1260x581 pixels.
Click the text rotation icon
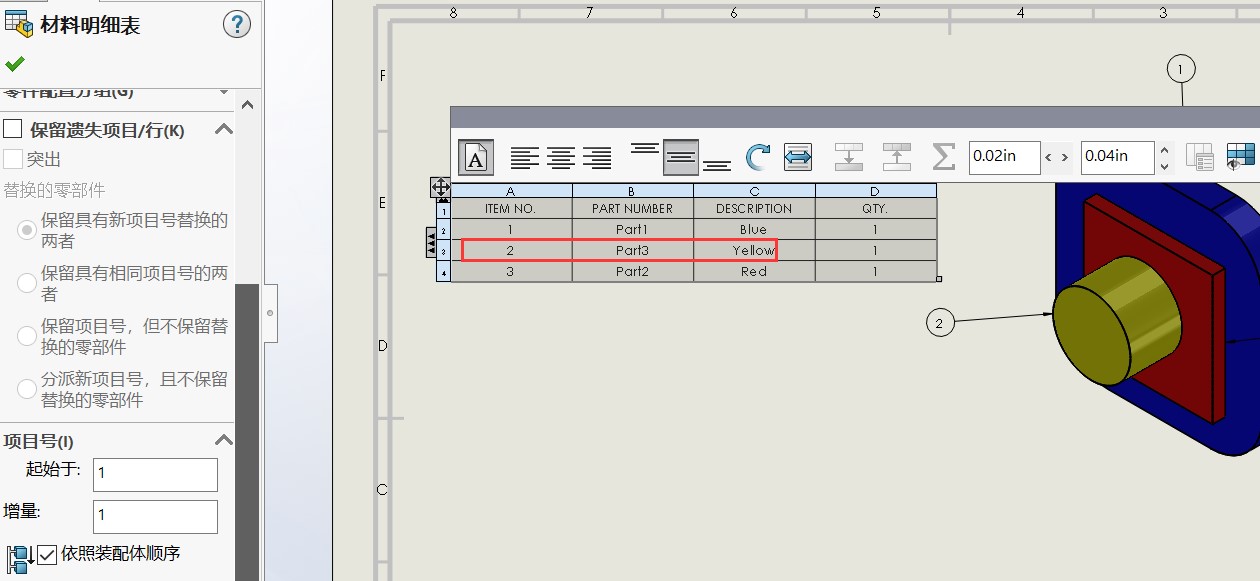(x=758, y=157)
